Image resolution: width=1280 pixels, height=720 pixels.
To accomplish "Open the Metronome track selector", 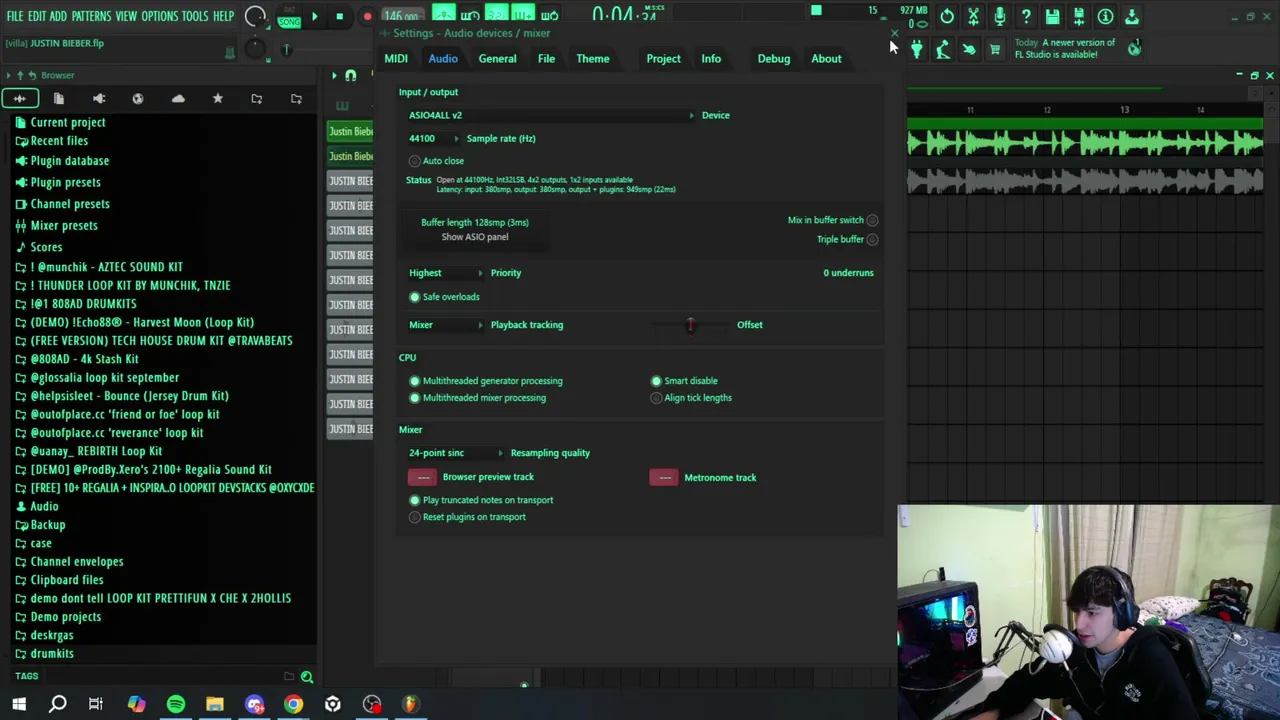I will (664, 477).
